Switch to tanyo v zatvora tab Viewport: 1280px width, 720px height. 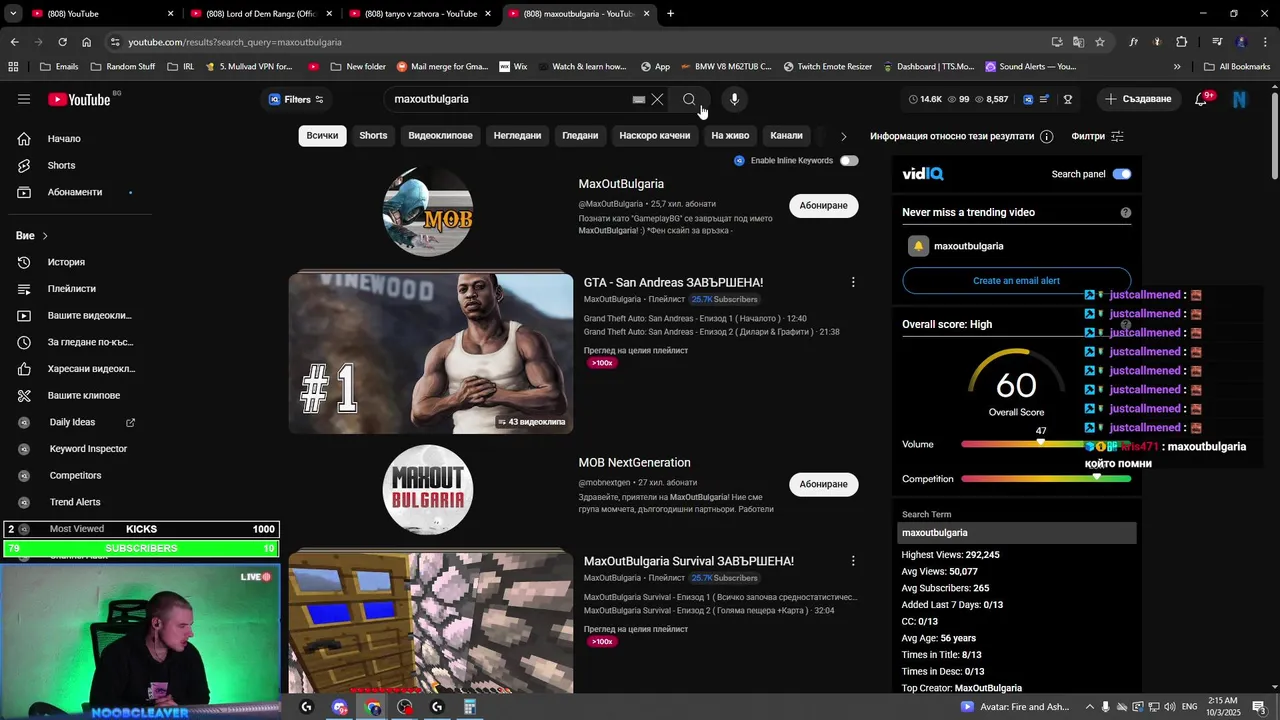pos(419,14)
